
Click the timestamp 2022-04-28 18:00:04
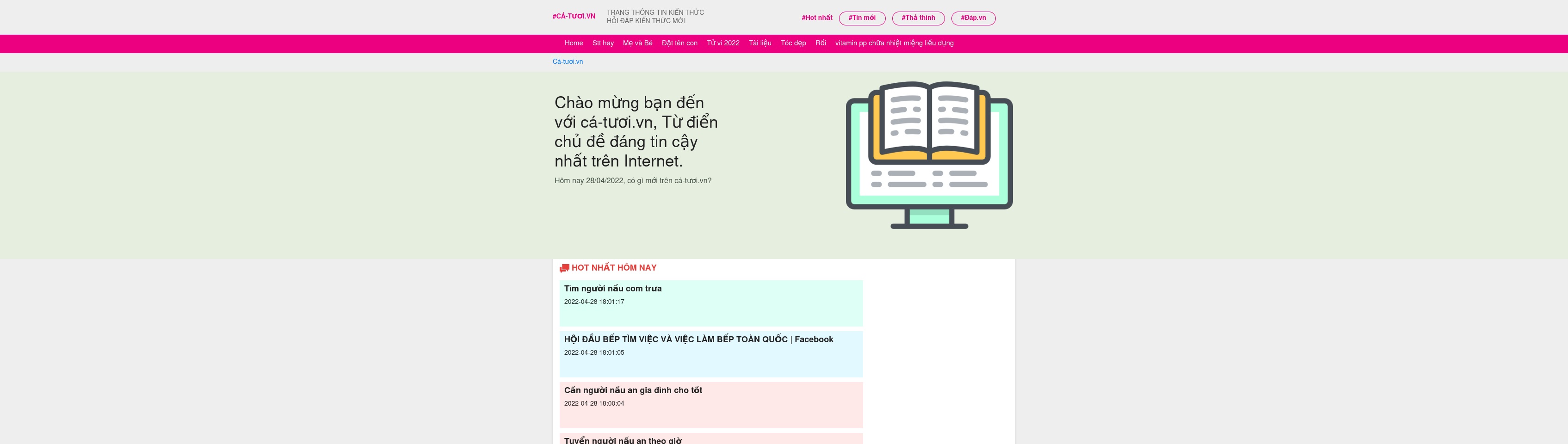593,403
